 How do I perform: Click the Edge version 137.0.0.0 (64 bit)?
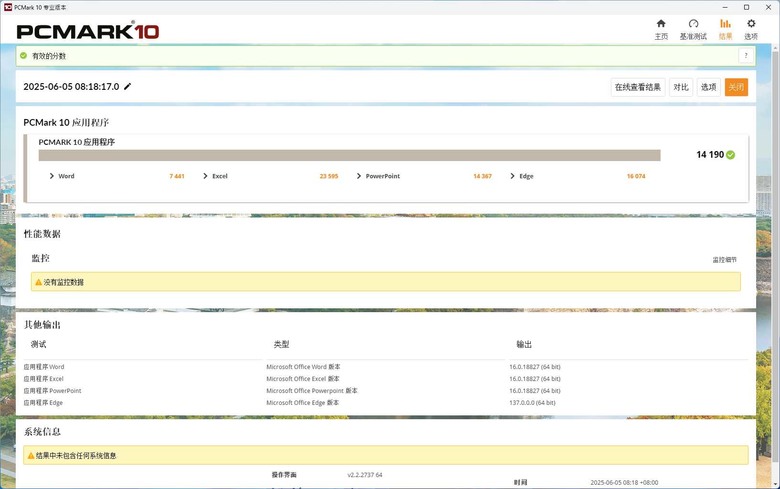(532, 402)
